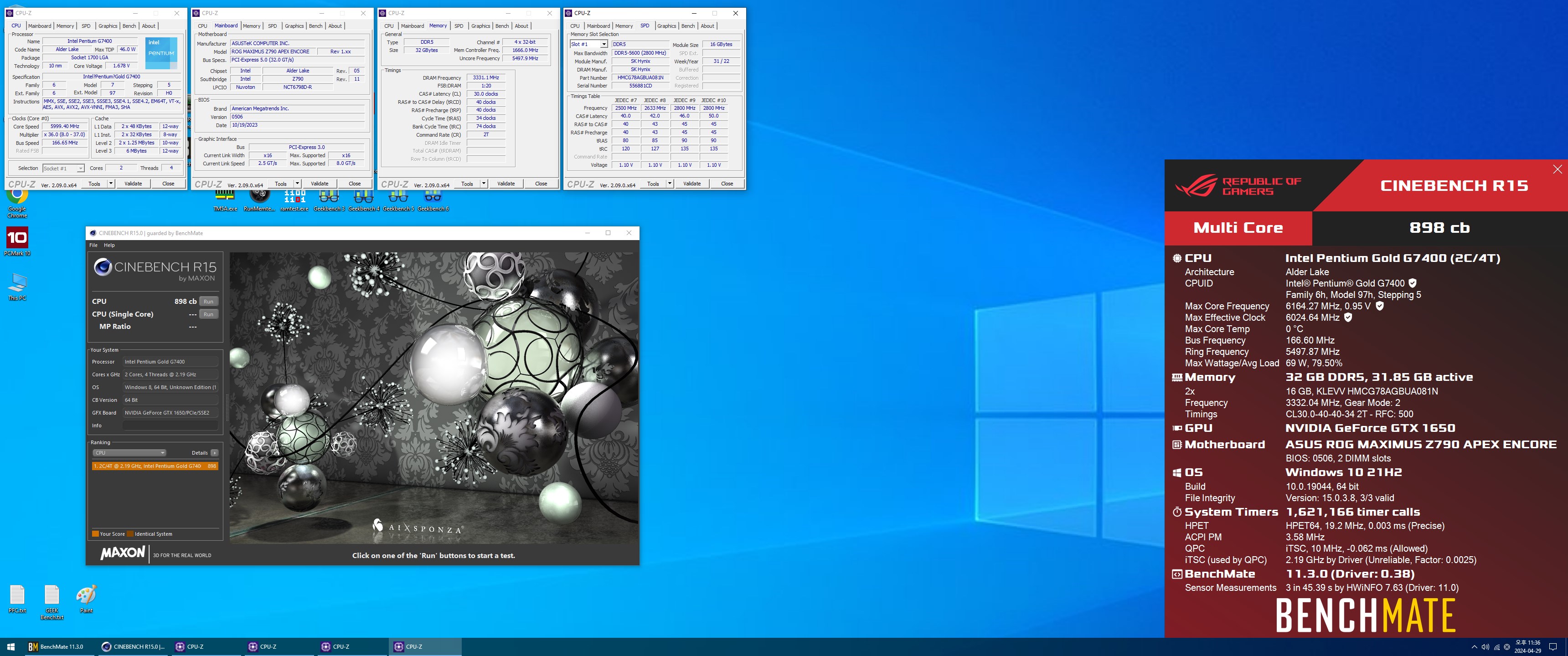Open Google Chrome desktop icon
The width and height of the screenshot is (1568, 656).
[17, 202]
